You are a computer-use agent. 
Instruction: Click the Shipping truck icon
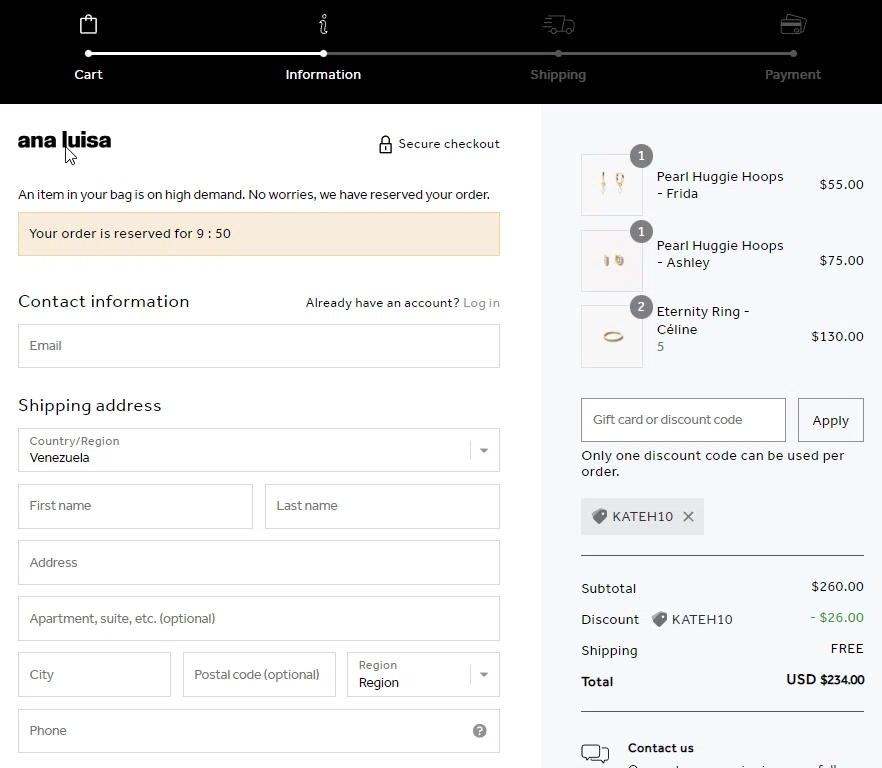click(x=558, y=24)
